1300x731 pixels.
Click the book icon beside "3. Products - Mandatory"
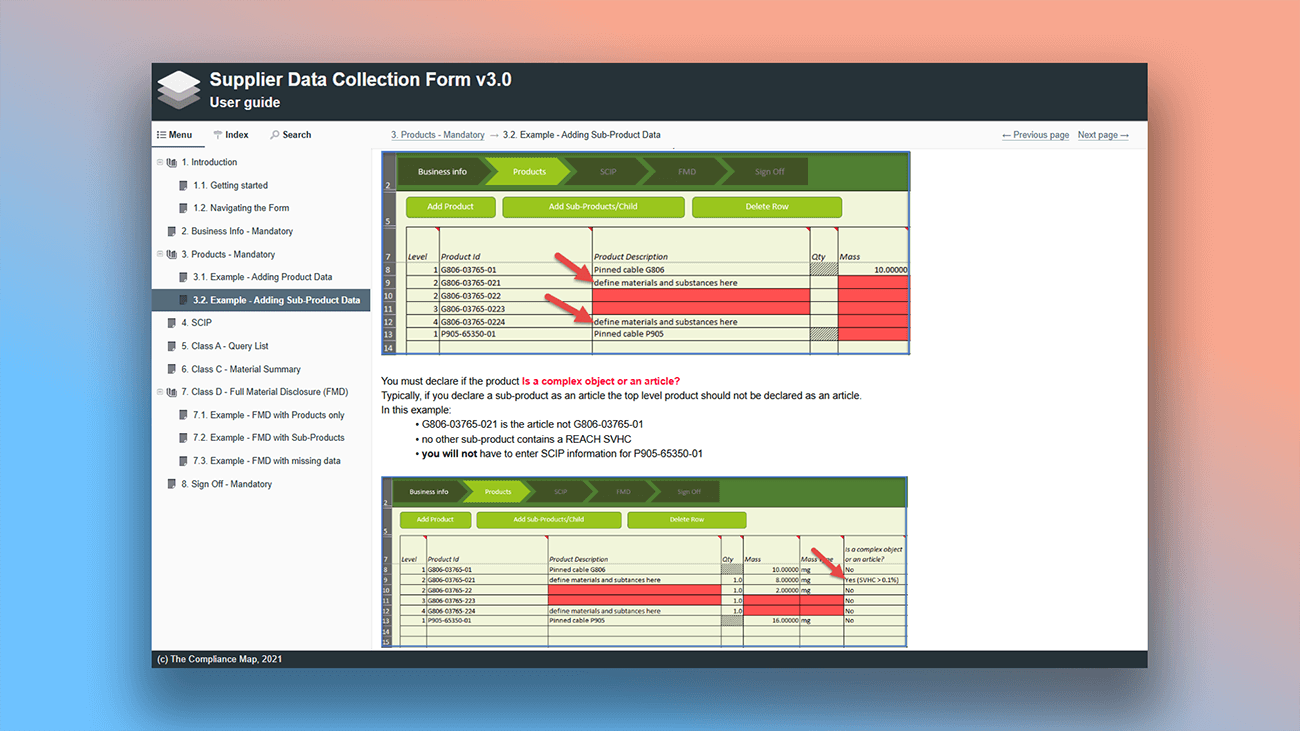pyautogui.click(x=172, y=253)
